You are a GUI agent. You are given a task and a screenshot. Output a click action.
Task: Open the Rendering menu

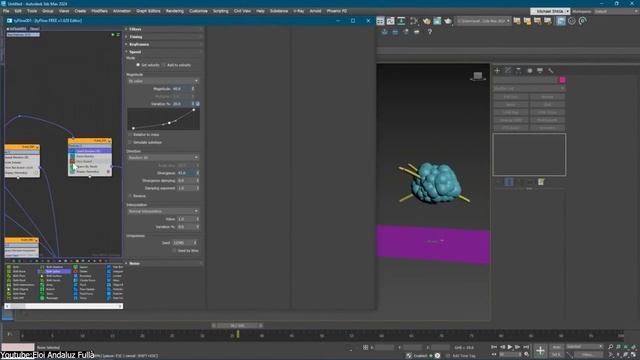[175, 11]
